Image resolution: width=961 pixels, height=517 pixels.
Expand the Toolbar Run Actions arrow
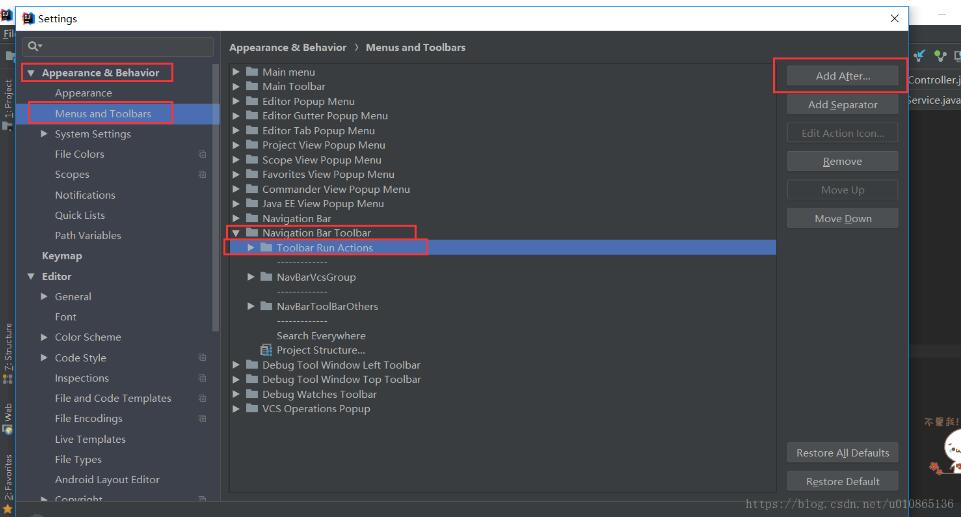(x=251, y=247)
